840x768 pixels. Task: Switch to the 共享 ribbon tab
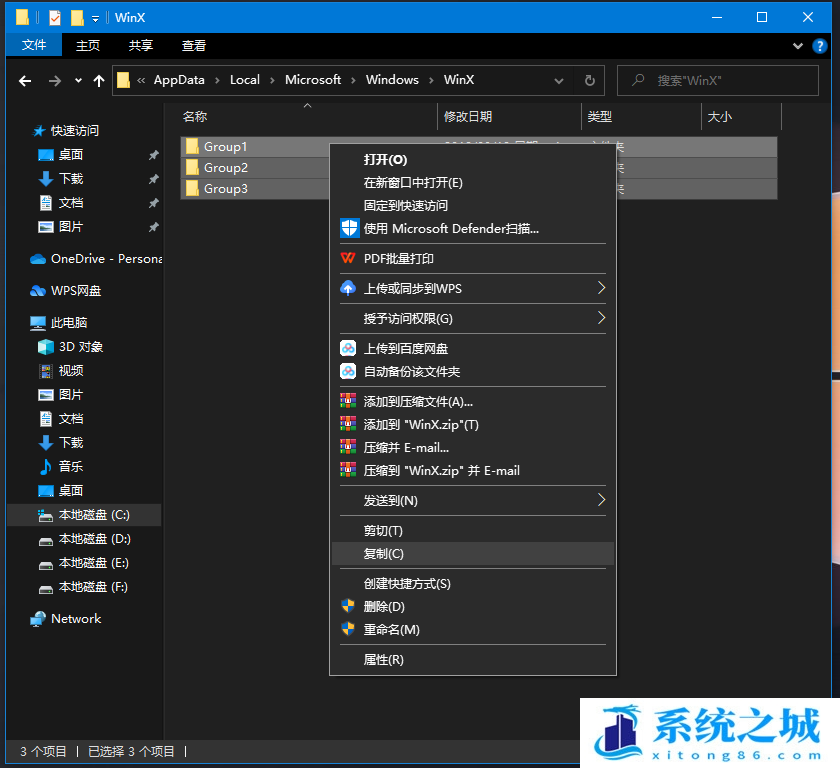tap(140, 46)
